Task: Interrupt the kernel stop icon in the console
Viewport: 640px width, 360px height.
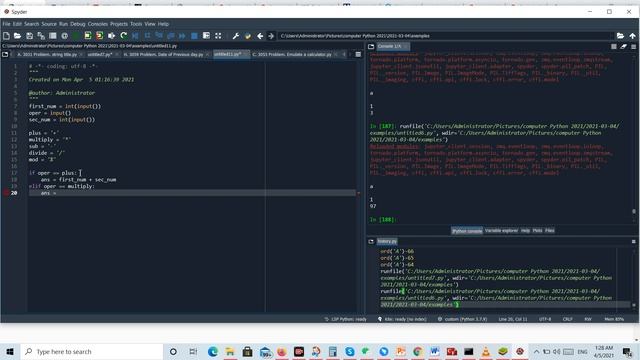Action: [x=613, y=47]
